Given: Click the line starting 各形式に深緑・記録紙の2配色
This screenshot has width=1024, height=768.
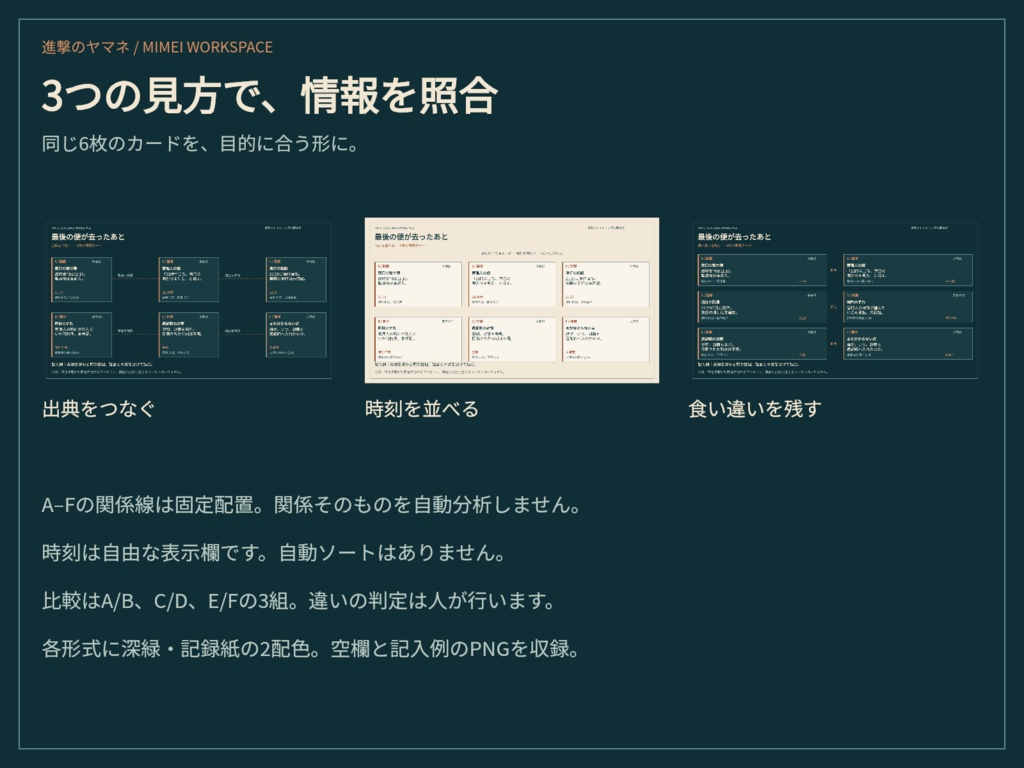Looking at the screenshot, I should [310, 649].
